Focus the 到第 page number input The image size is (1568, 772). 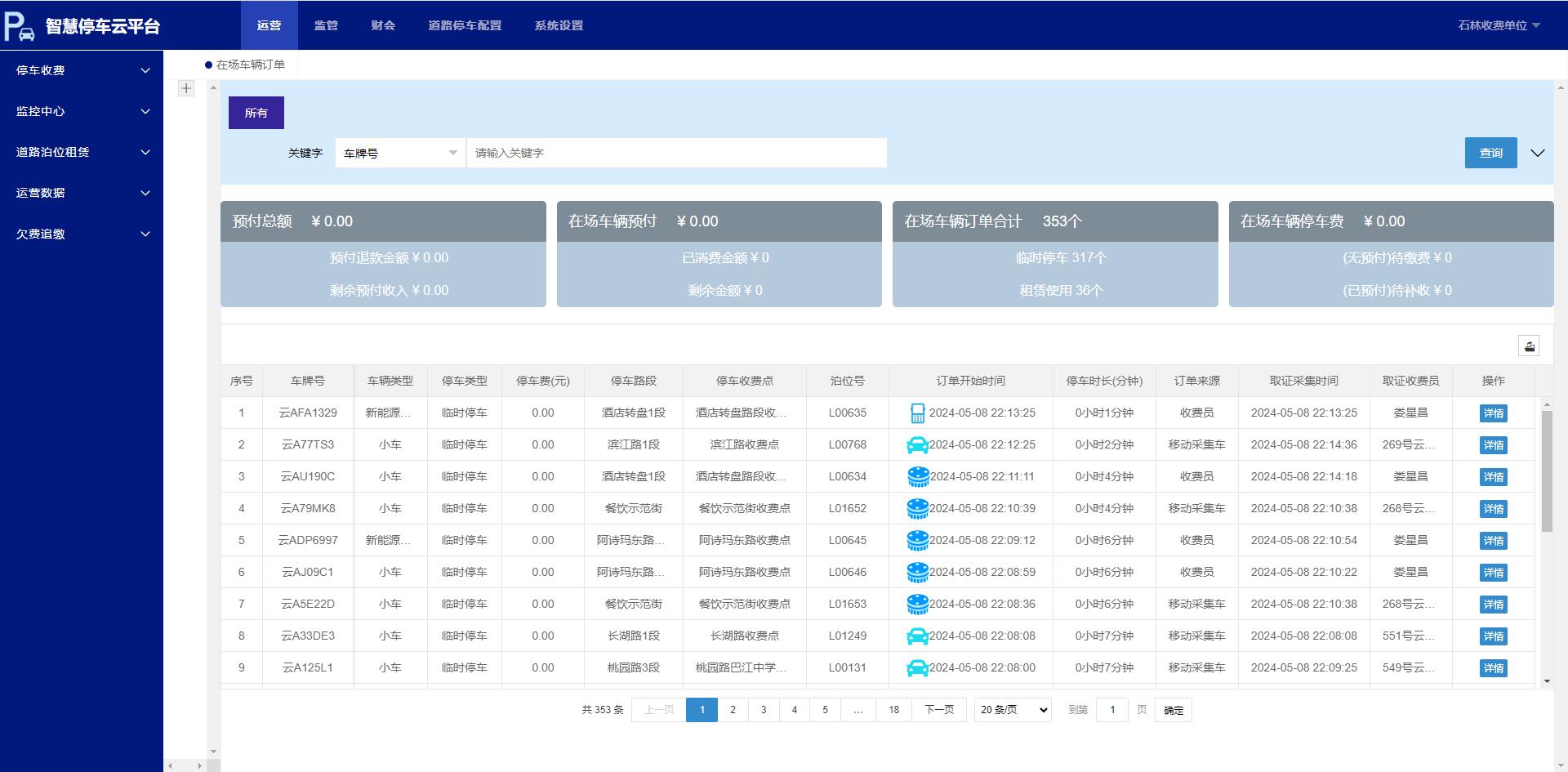pyautogui.click(x=1112, y=710)
